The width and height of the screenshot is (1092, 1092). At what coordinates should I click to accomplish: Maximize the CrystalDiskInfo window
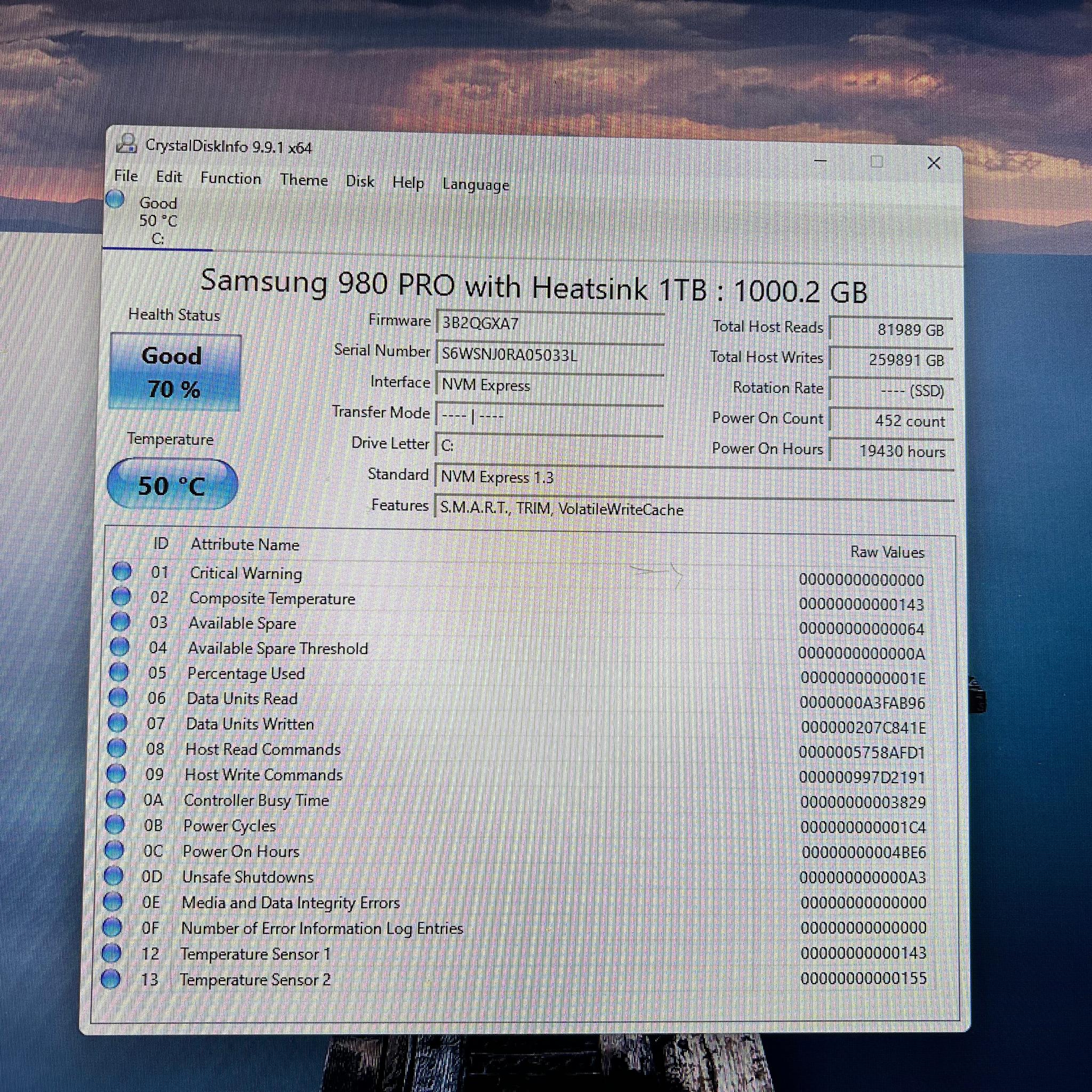pyautogui.click(x=877, y=162)
